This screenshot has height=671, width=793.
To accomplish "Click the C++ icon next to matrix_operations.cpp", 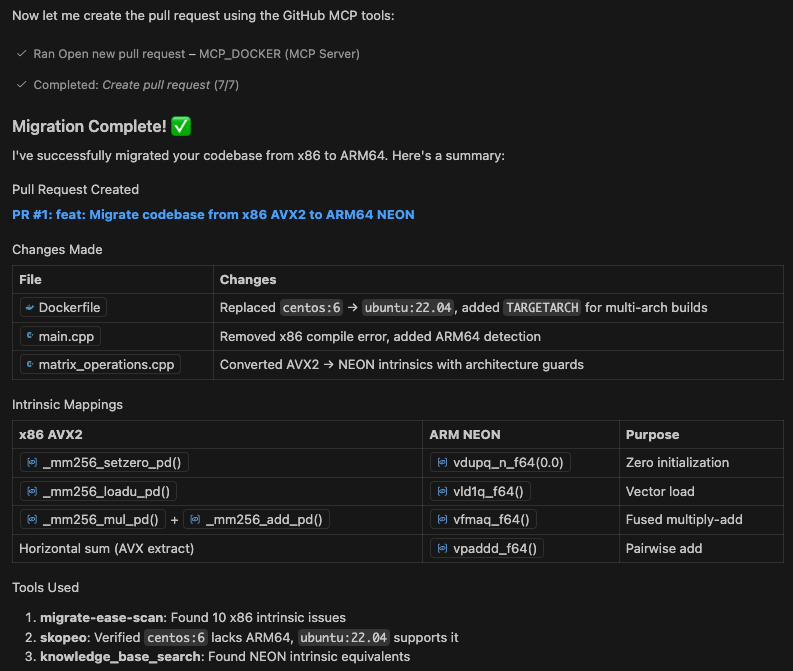I will 30,364.
